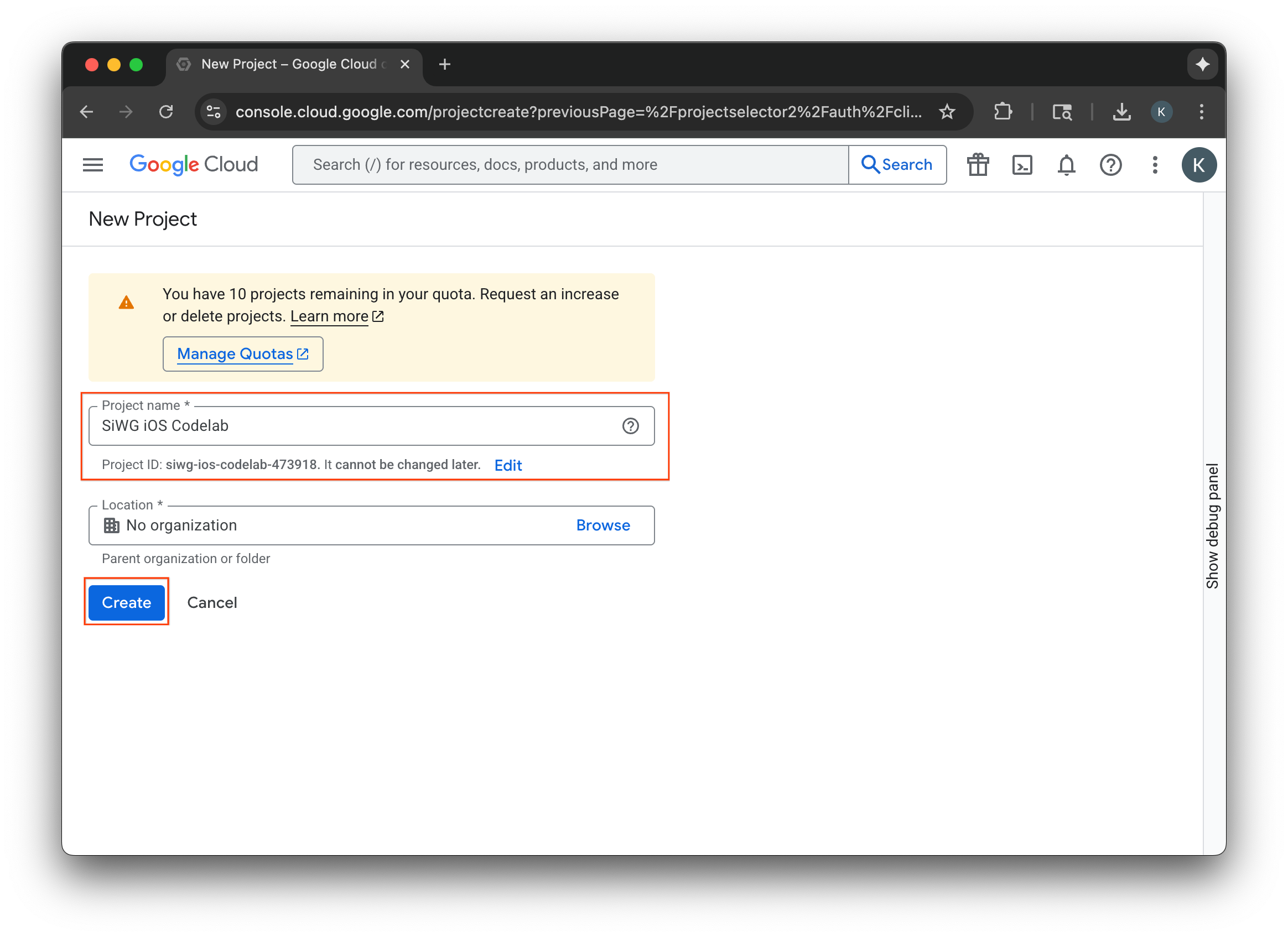Open the help question mark icon
This screenshot has width=1288, height=937.
coord(1111,165)
